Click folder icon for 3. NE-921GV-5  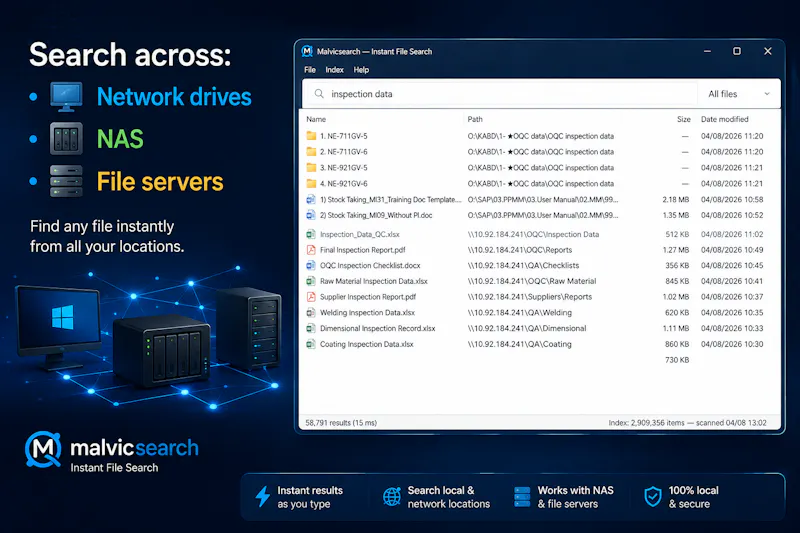coord(311,167)
